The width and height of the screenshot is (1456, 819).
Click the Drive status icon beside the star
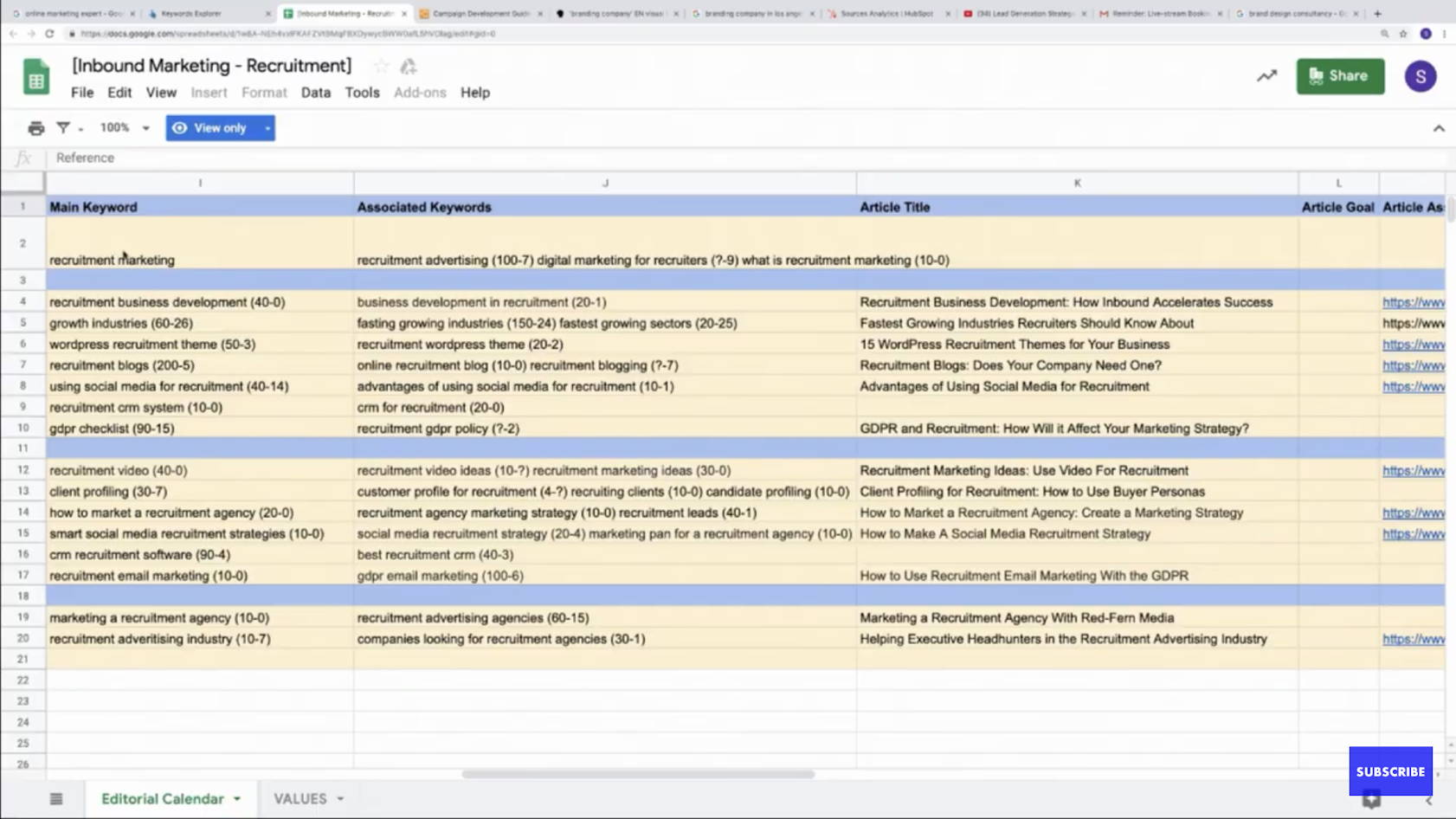click(x=409, y=67)
